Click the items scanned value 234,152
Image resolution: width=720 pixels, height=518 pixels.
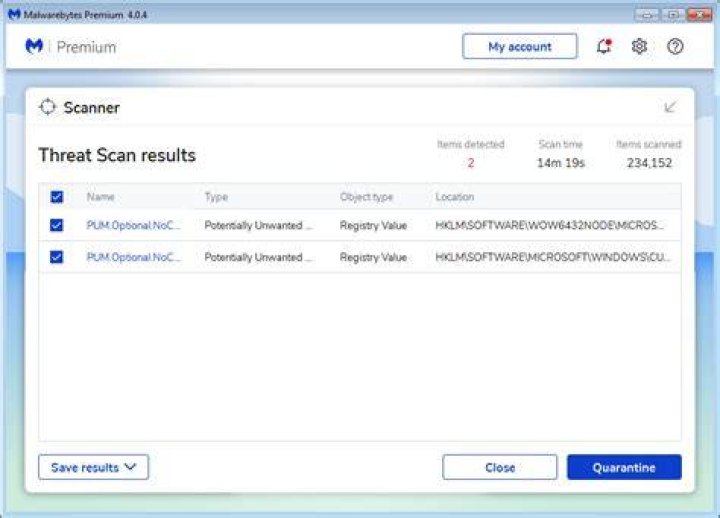pyautogui.click(x=649, y=163)
